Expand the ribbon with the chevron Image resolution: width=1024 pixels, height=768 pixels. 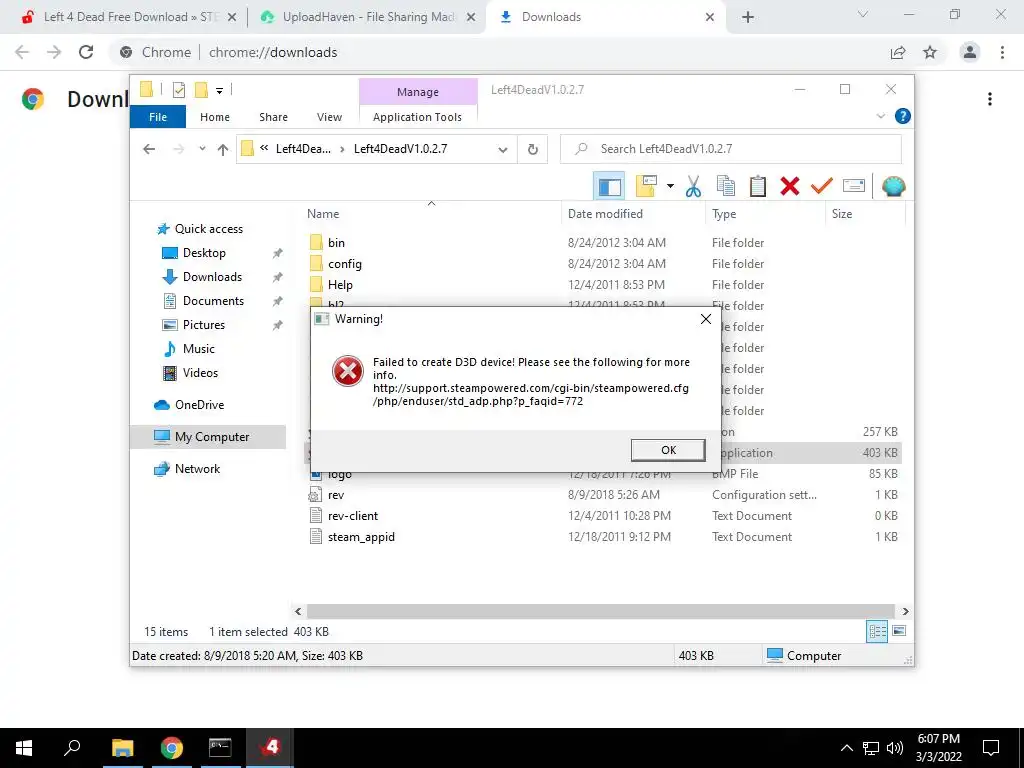[880, 116]
